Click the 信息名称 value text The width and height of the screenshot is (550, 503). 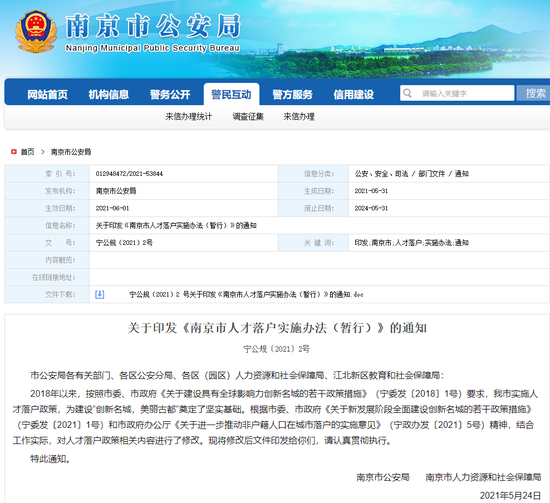pyautogui.click(x=176, y=226)
